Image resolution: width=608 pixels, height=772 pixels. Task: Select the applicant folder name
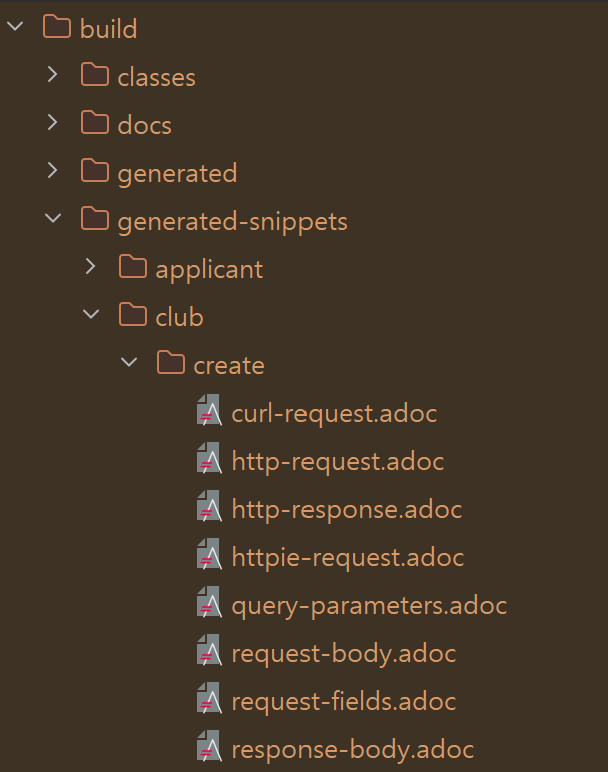tap(209, 270)
